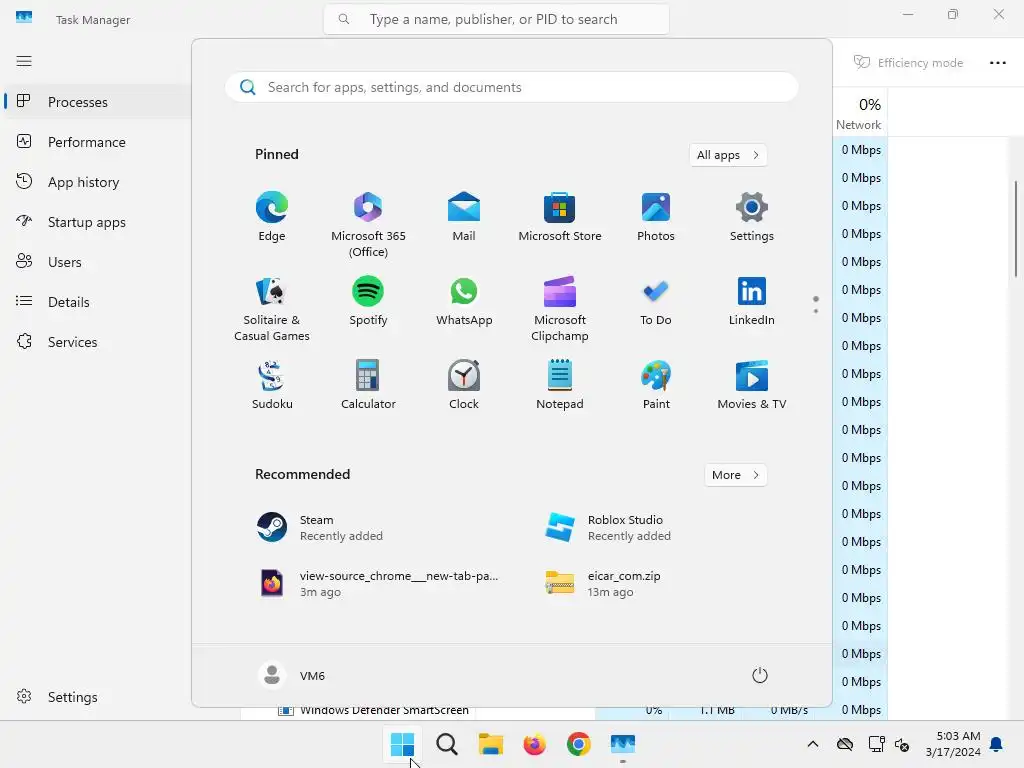The image size is (1024, 768).
Task: Launch Movies & TV
Action: 752,385
